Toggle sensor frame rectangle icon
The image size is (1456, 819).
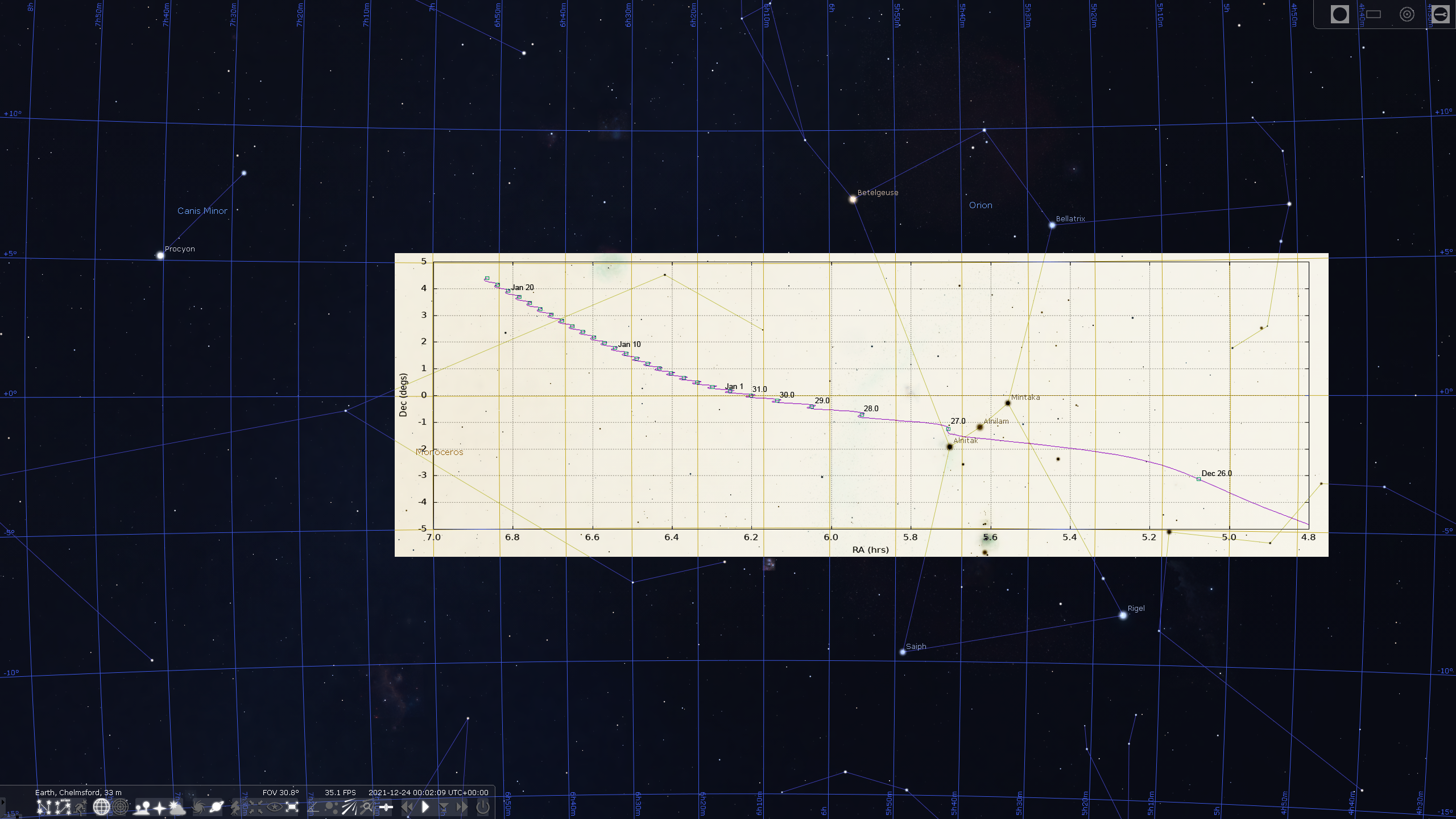tap(1374, 14)
